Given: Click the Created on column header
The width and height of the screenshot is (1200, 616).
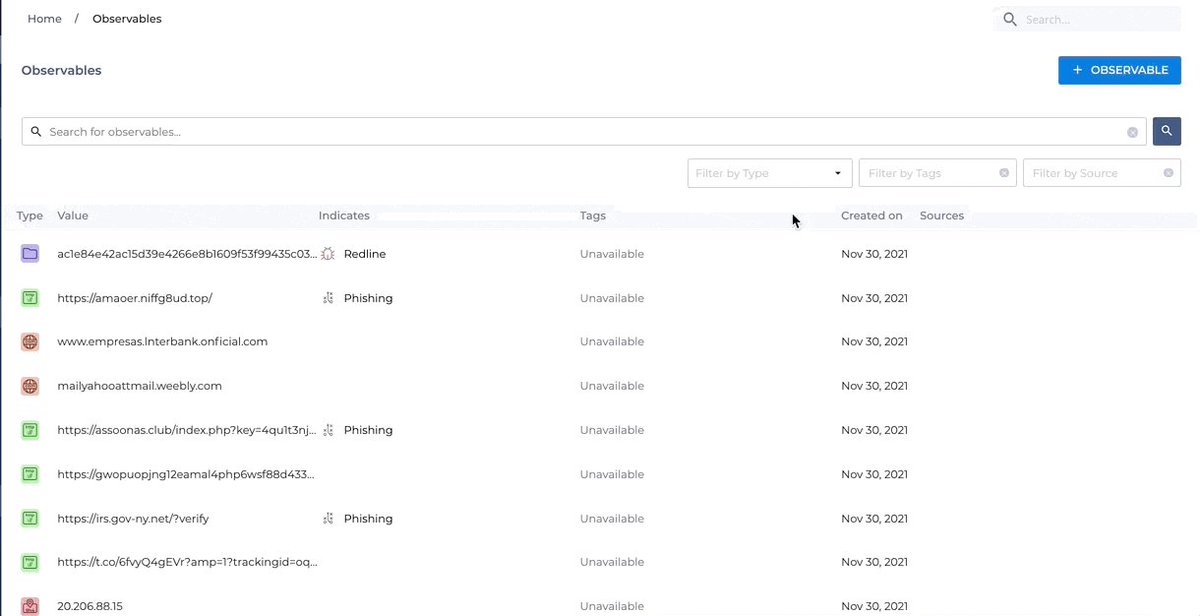Looking at the screenshot, I should pos(872,216).
